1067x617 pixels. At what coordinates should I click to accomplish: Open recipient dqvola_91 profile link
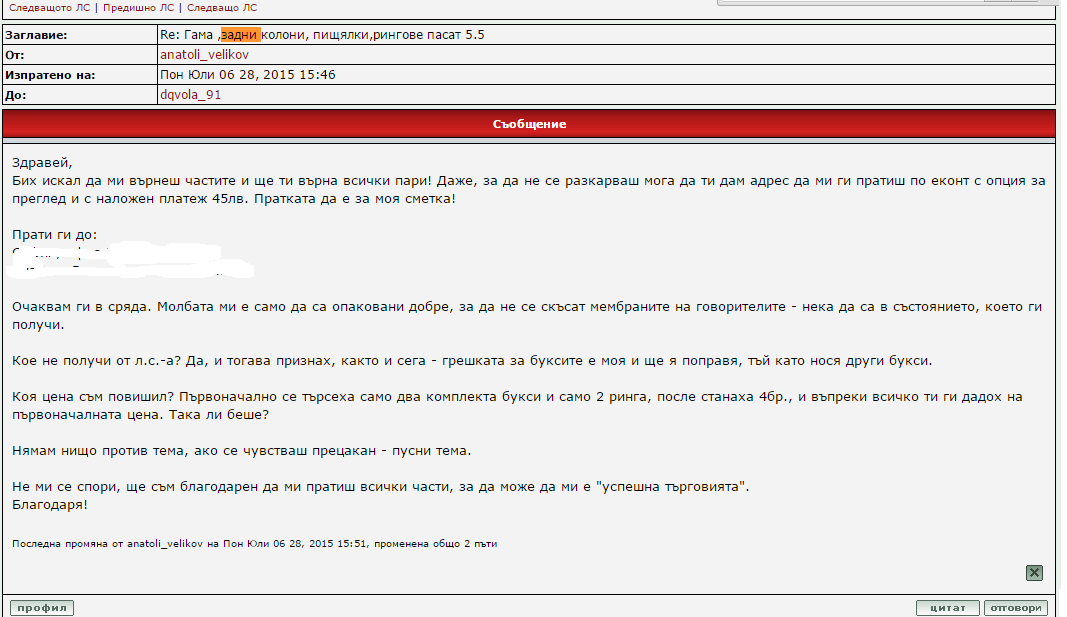[x=190, y=95]
